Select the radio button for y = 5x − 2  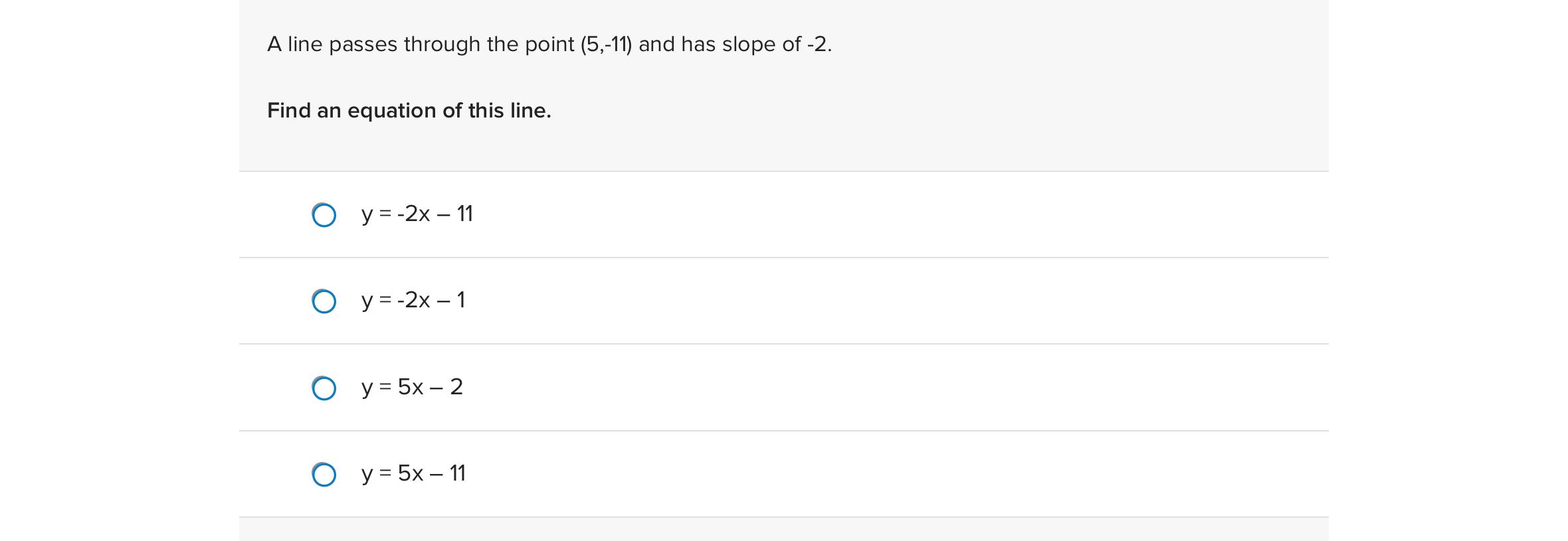pyautogui.click(x=325, y=387)
